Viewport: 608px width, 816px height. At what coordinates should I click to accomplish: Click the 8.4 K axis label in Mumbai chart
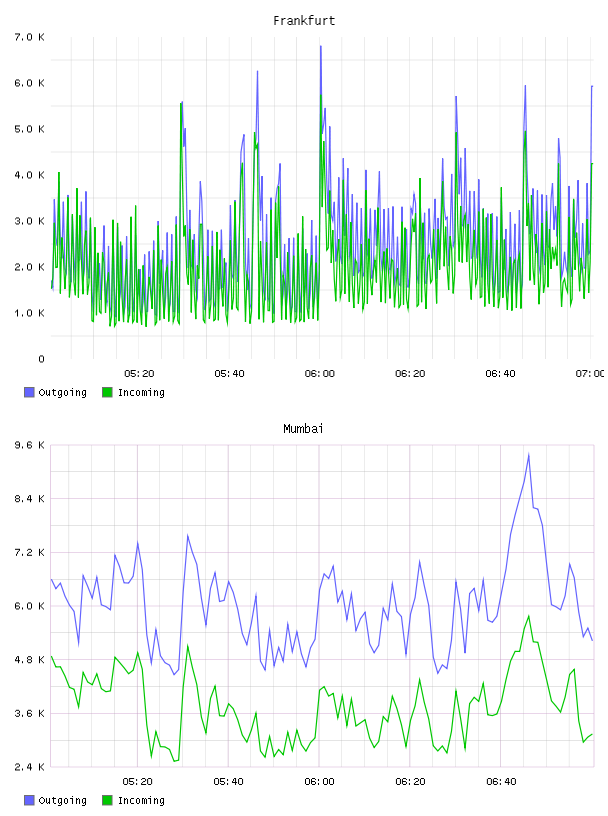30,499
